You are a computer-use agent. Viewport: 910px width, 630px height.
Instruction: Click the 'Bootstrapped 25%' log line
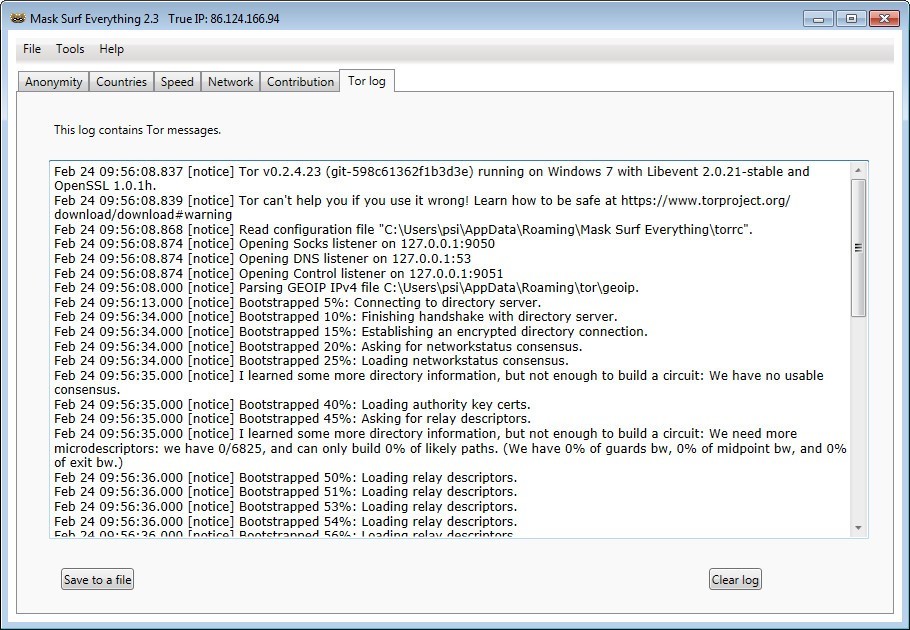tap(312, 361)
